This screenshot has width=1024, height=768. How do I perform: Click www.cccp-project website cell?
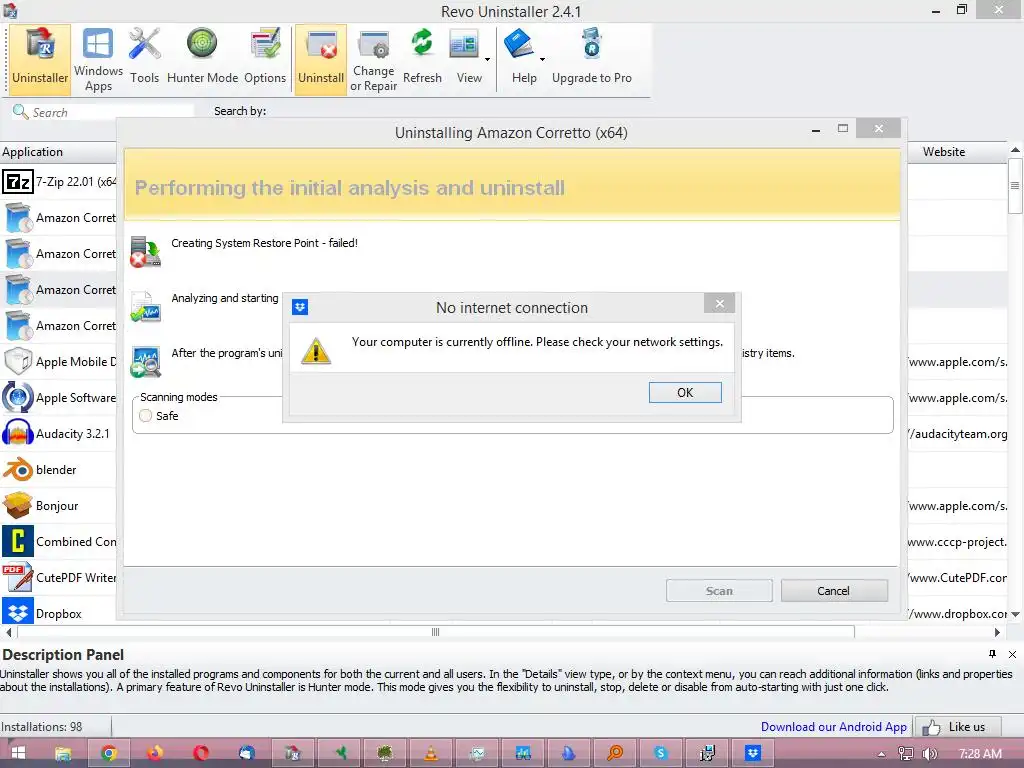click(x=957, y=541)
